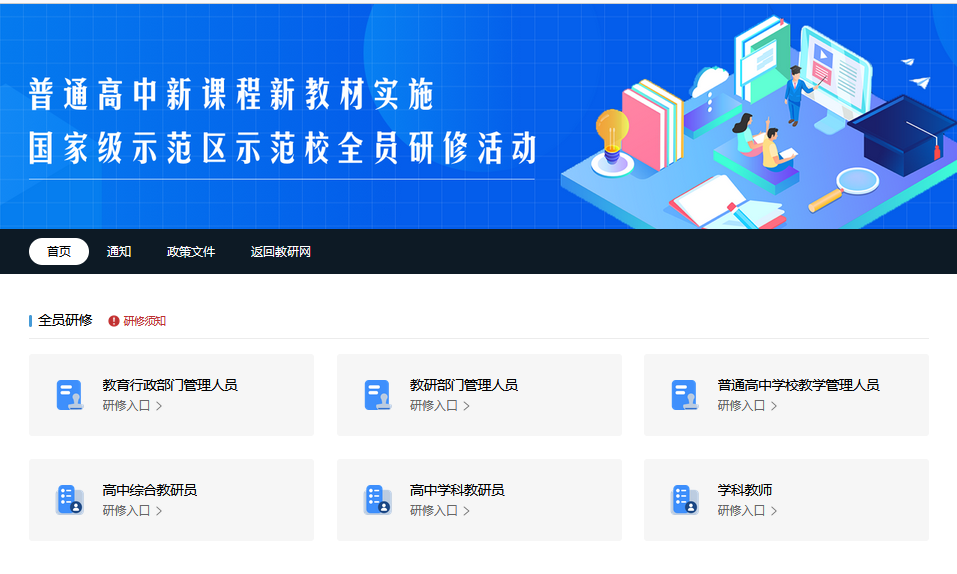Image resolution: width=957 pixels, height=574 pixels.
Task: Open the 政策文件 menu item
Action: pos(191,252)
